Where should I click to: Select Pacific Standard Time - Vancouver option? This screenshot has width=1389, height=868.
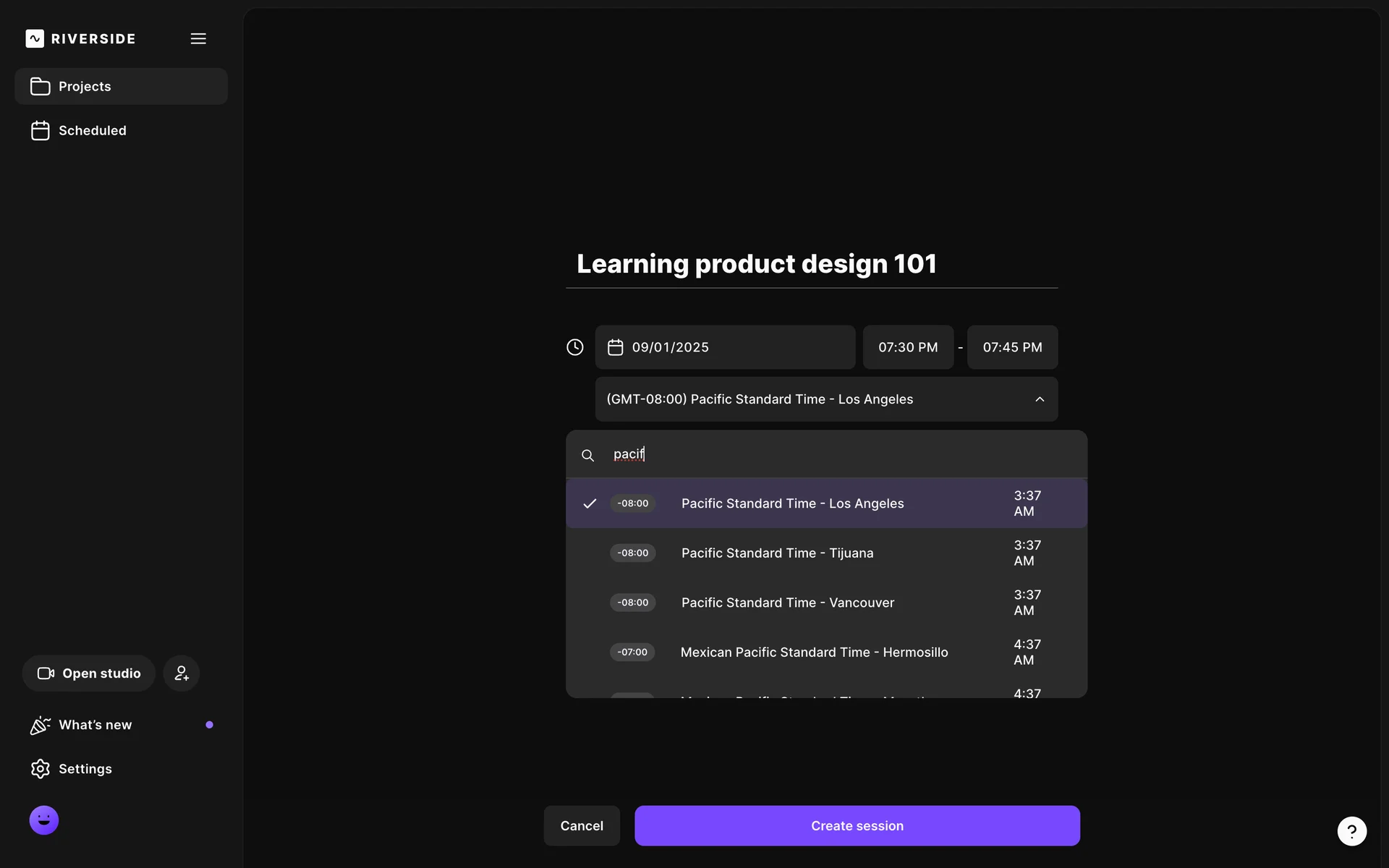[787, 603]
